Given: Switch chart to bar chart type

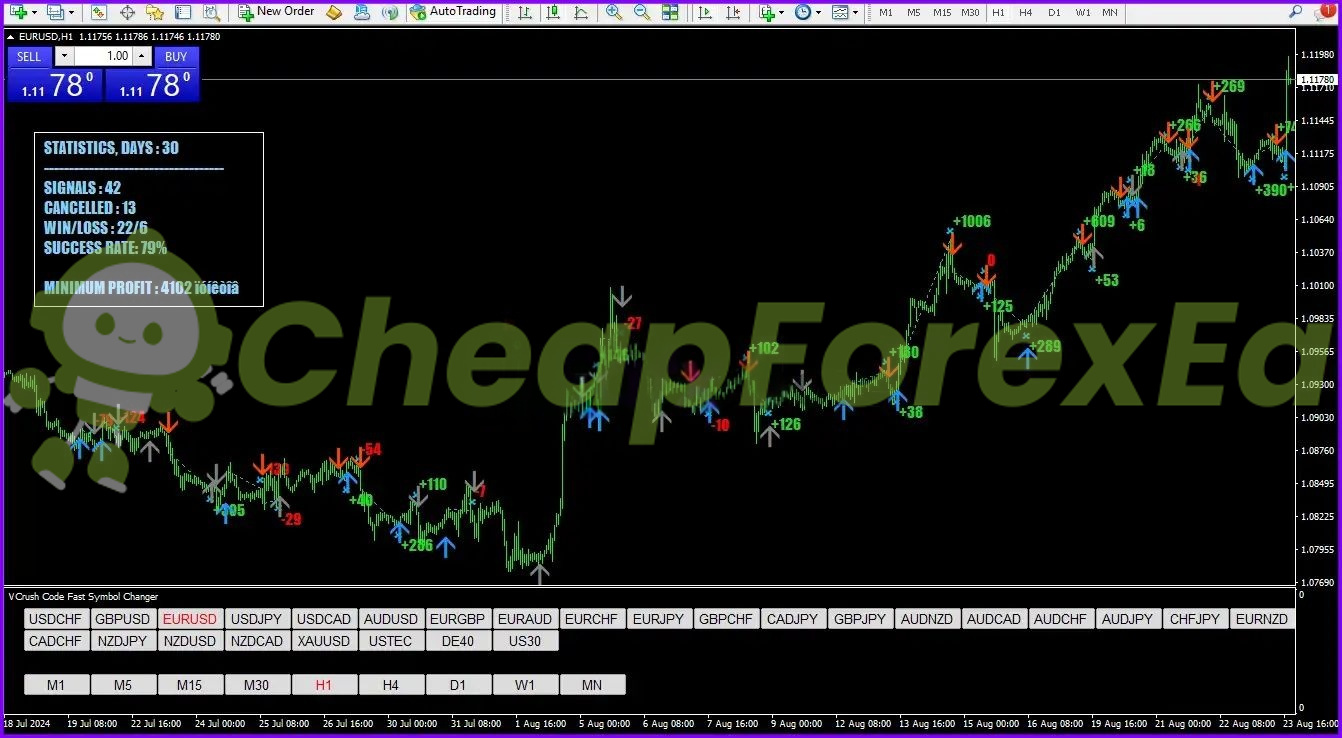Looking at the screenshot, I should [525, 12].
